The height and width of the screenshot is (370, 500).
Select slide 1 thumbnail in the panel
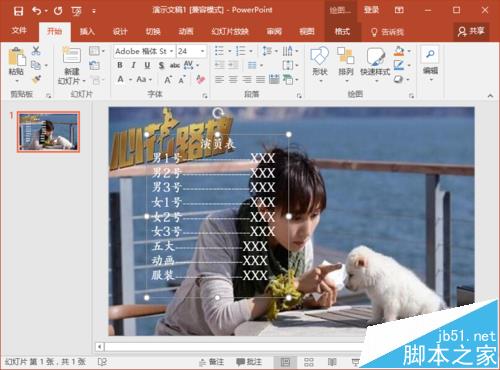[48, 132]
